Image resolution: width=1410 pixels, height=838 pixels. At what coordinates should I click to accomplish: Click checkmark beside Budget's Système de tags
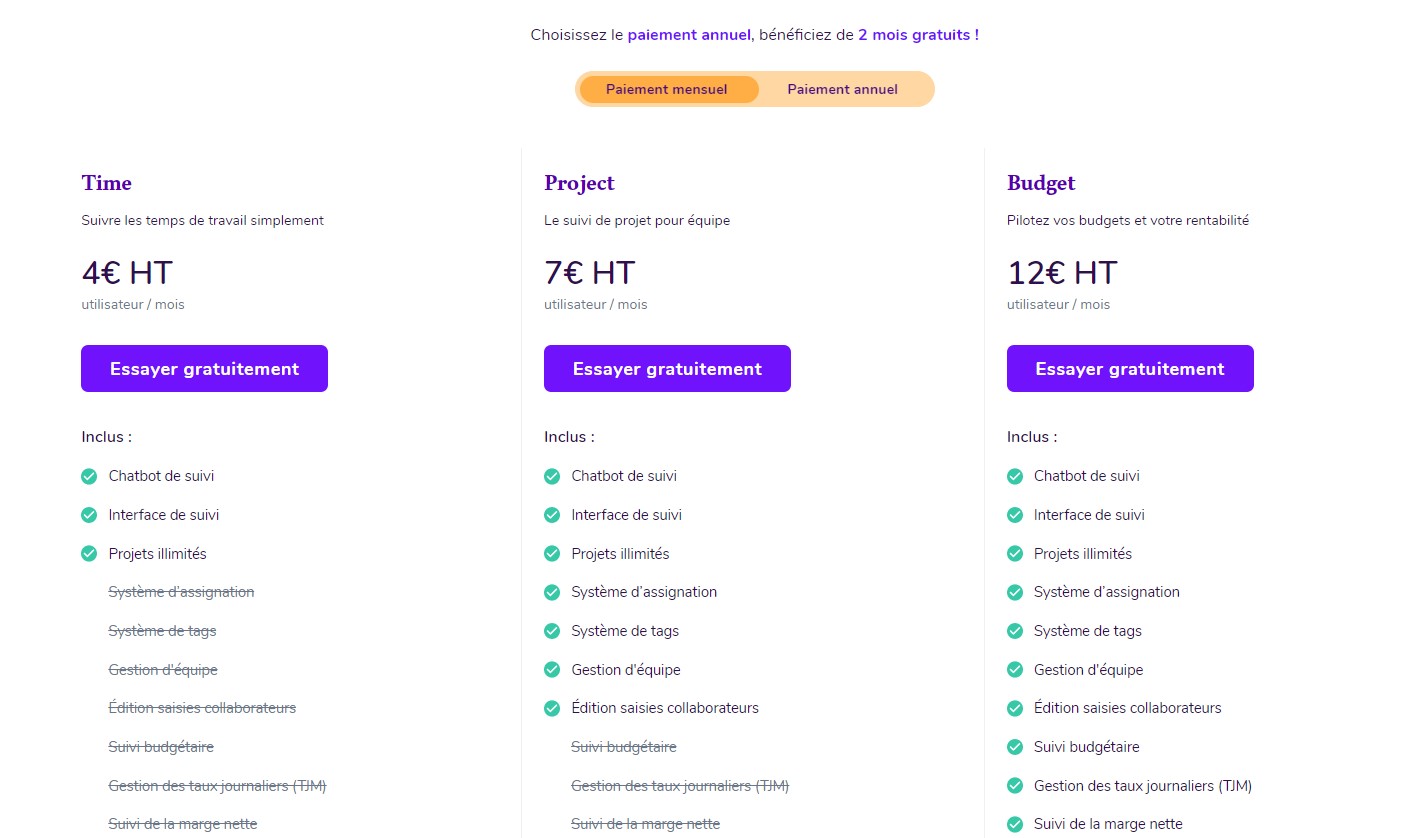tap(1015, 631)
